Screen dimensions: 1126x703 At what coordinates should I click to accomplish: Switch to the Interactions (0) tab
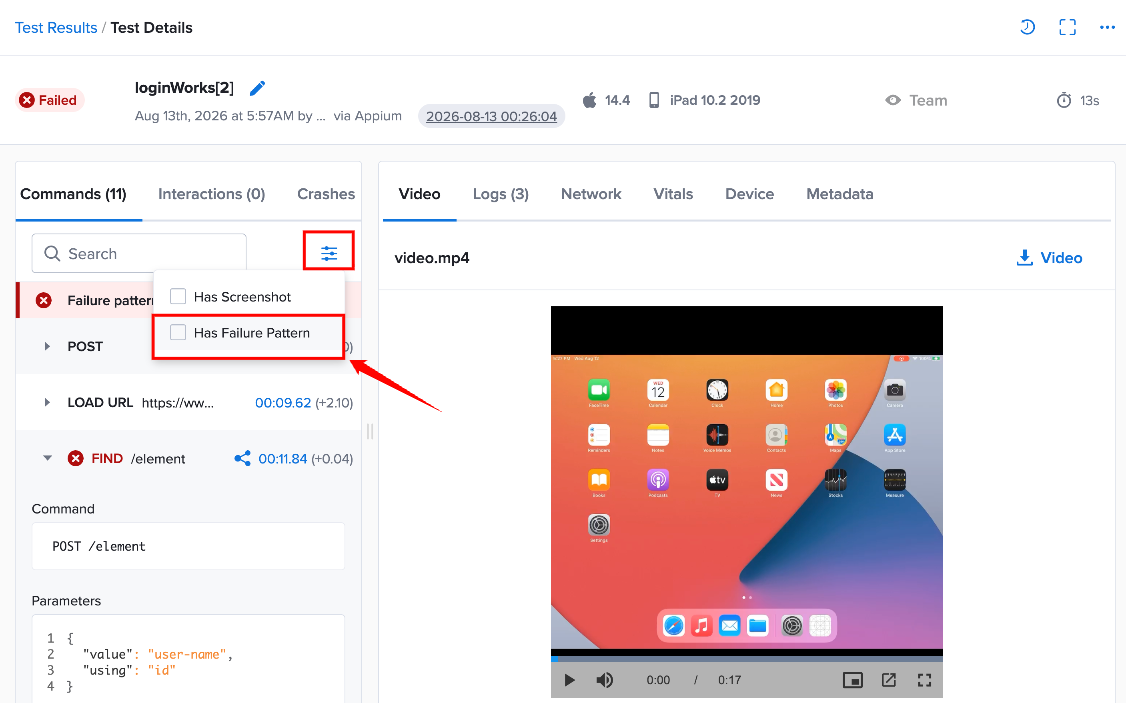coord(212,194)
